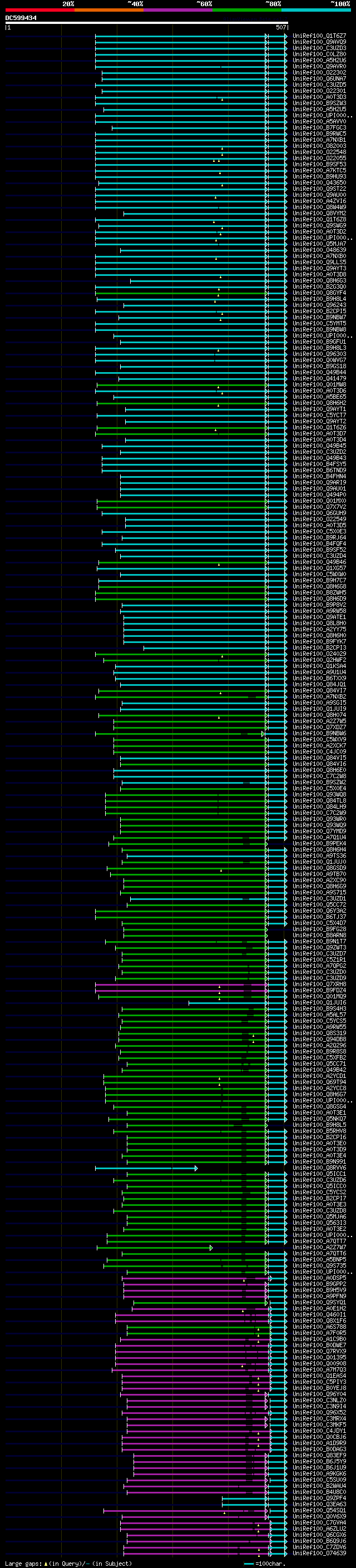Open hit UniRef100_Q1T6Z7
The width and height of the screenshot is (356, 1568).
point(319,36)
